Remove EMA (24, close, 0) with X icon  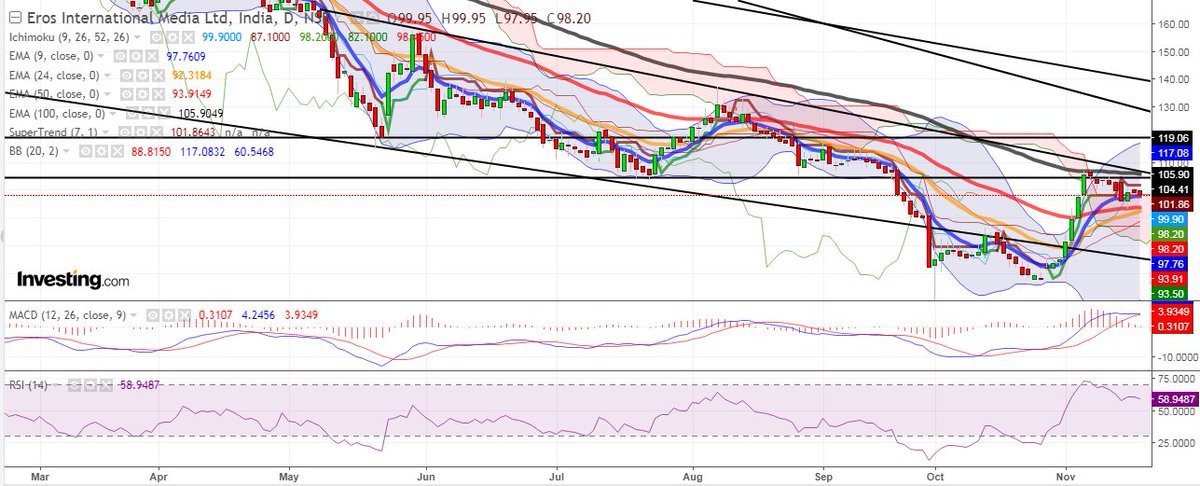pyautogui.click(x=158, y=75)
